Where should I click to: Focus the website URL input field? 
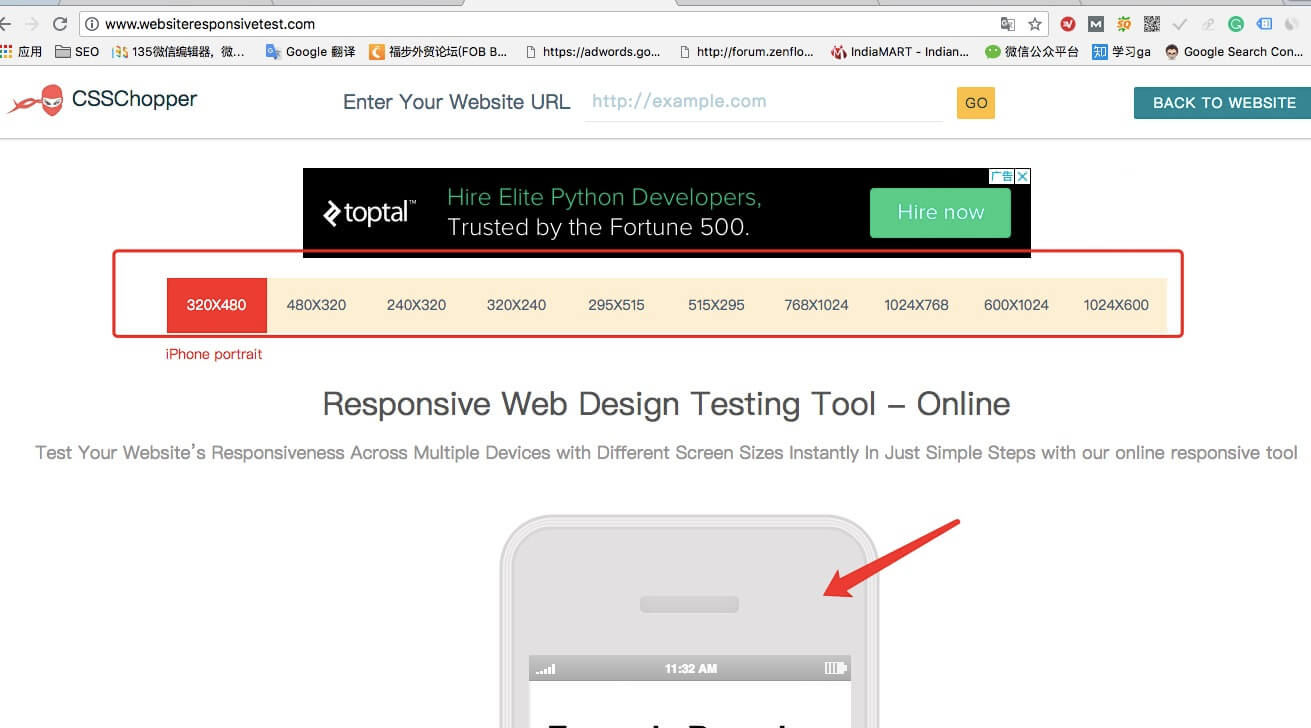[764, 102]
